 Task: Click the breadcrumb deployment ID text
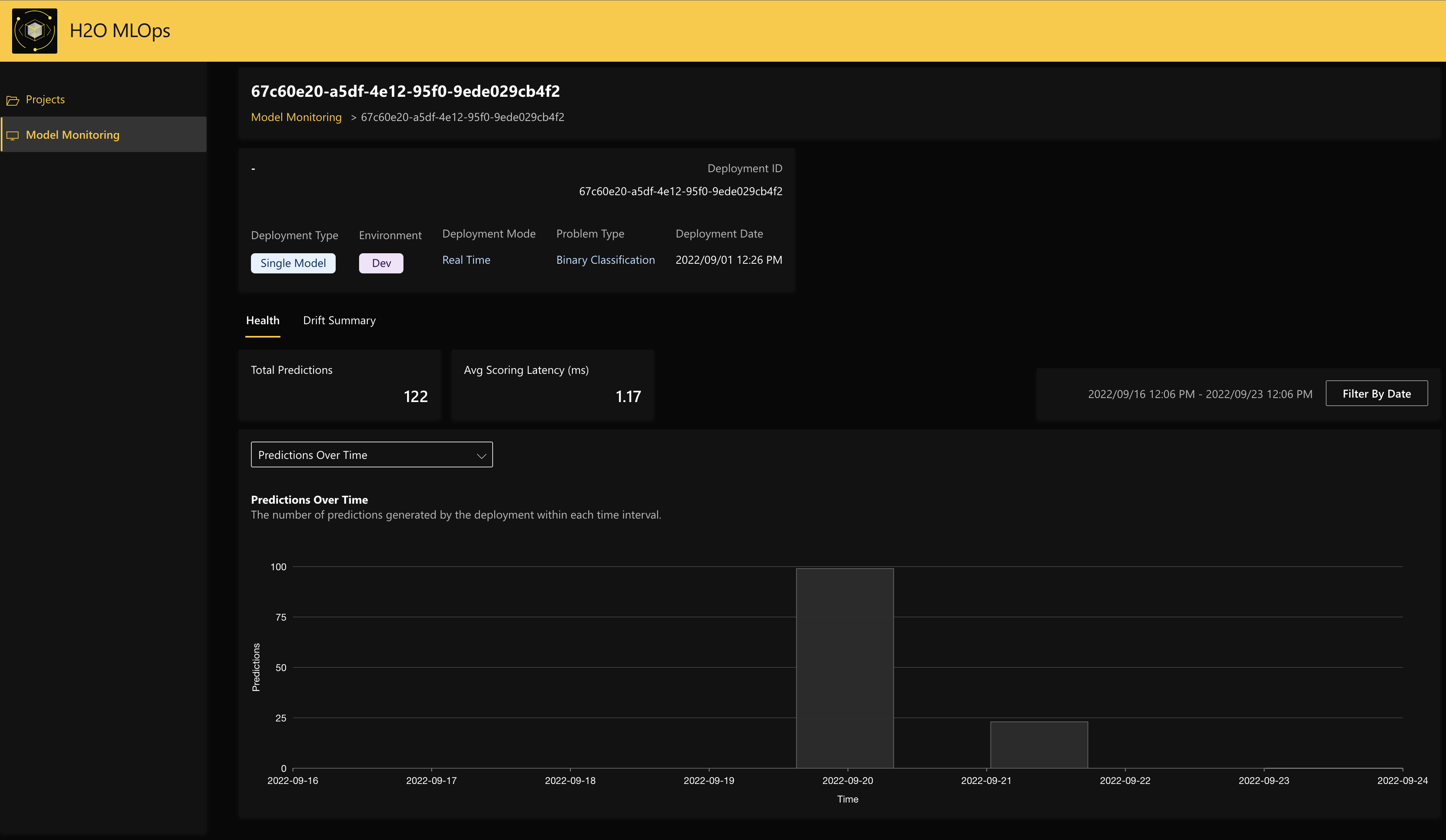tap(462, 117)
